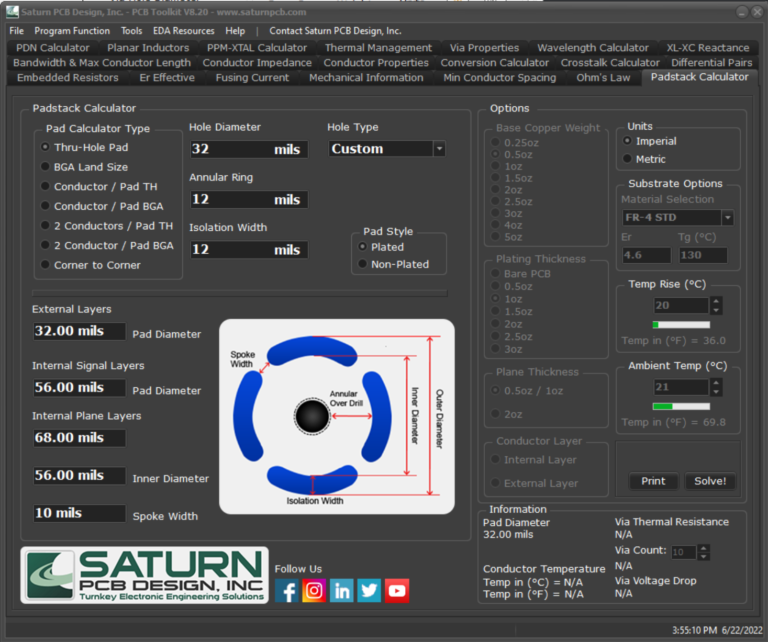Select the BGA Land Size radio button

[x=45, y=167]
